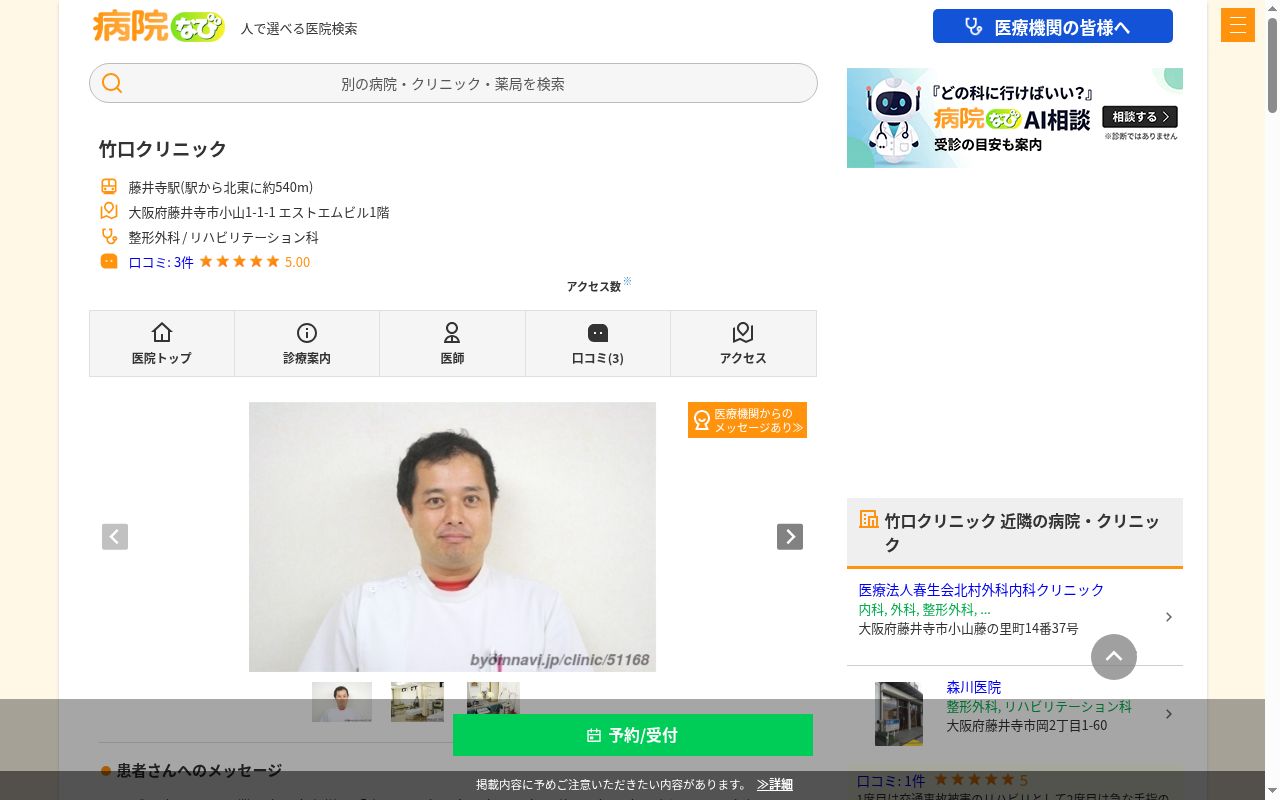
Task: Click the building icon in 近隣の病院 header
Action: coord(868,519)
